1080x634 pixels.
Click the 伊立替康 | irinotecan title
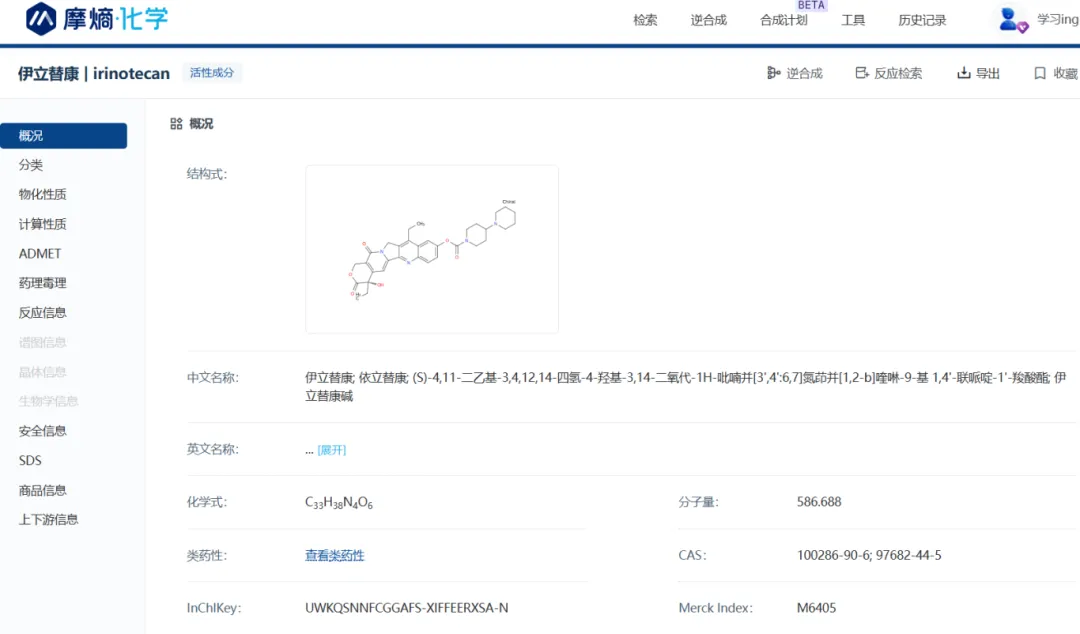[94, 73]
